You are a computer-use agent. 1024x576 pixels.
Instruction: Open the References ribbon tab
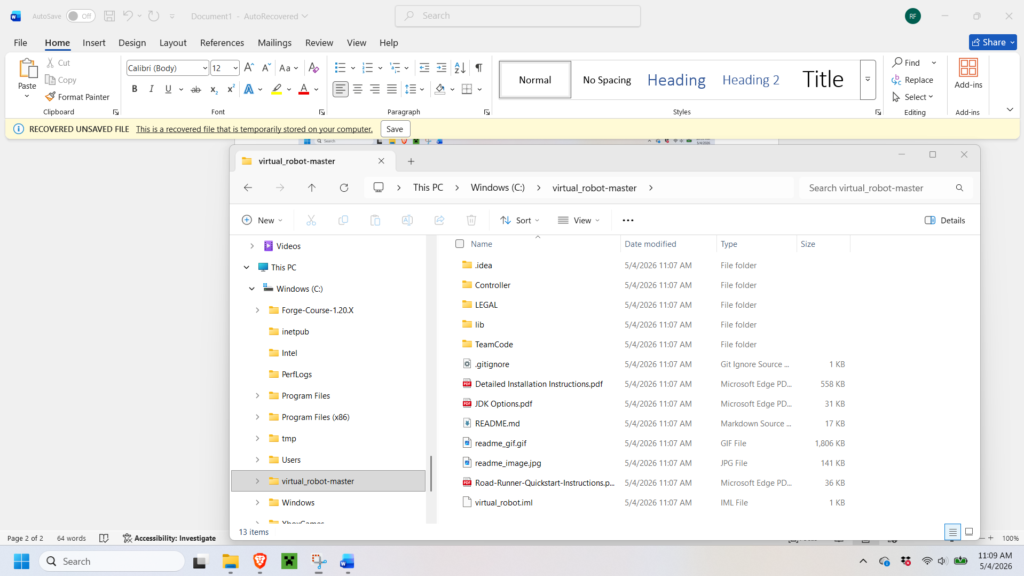pyautogui.click(x=222, y=42)
